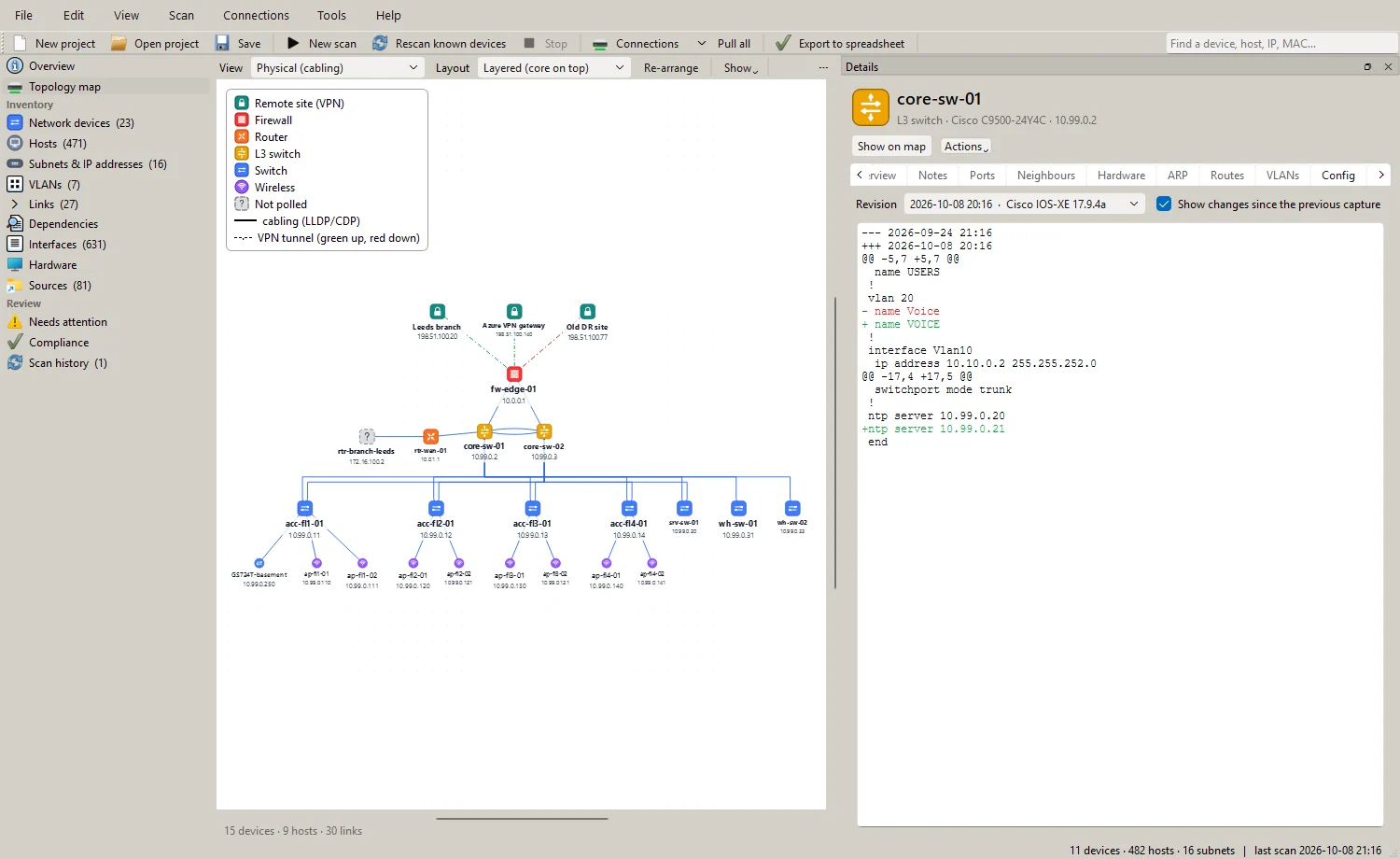
Task: Switch to the VLANs tab in Details
Action: pos(1282,175)
